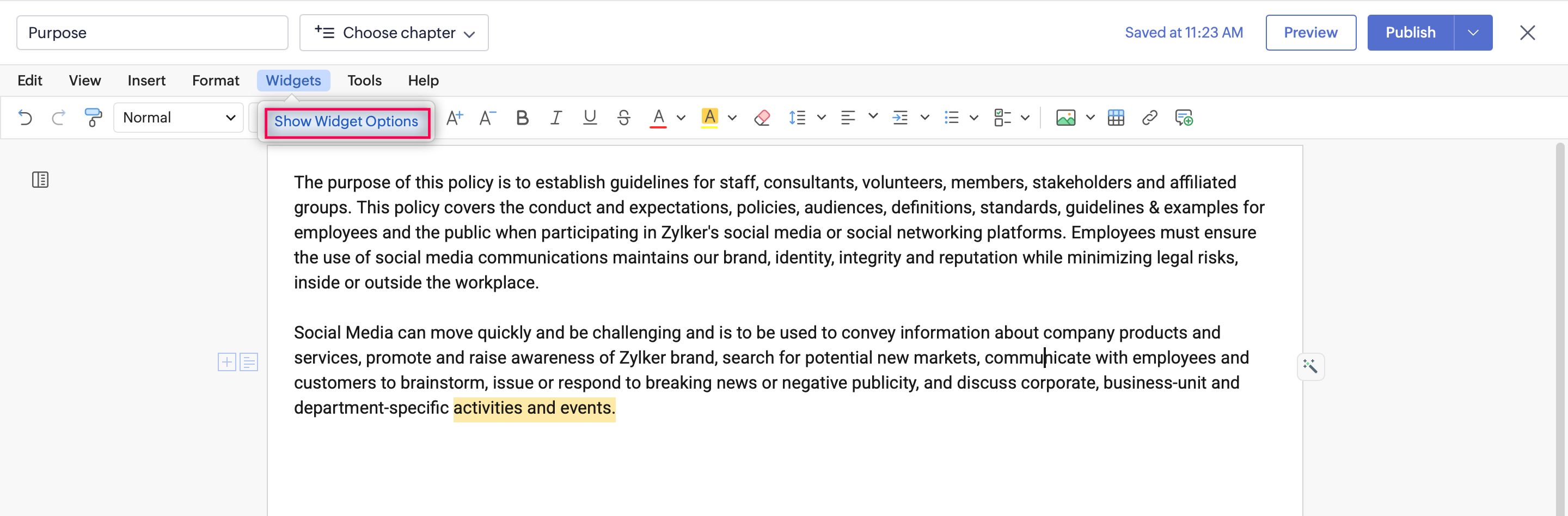The width and height of the screenshot is (1568, 516).
Task: Apply the yellow highlight color
Action: 710,118
